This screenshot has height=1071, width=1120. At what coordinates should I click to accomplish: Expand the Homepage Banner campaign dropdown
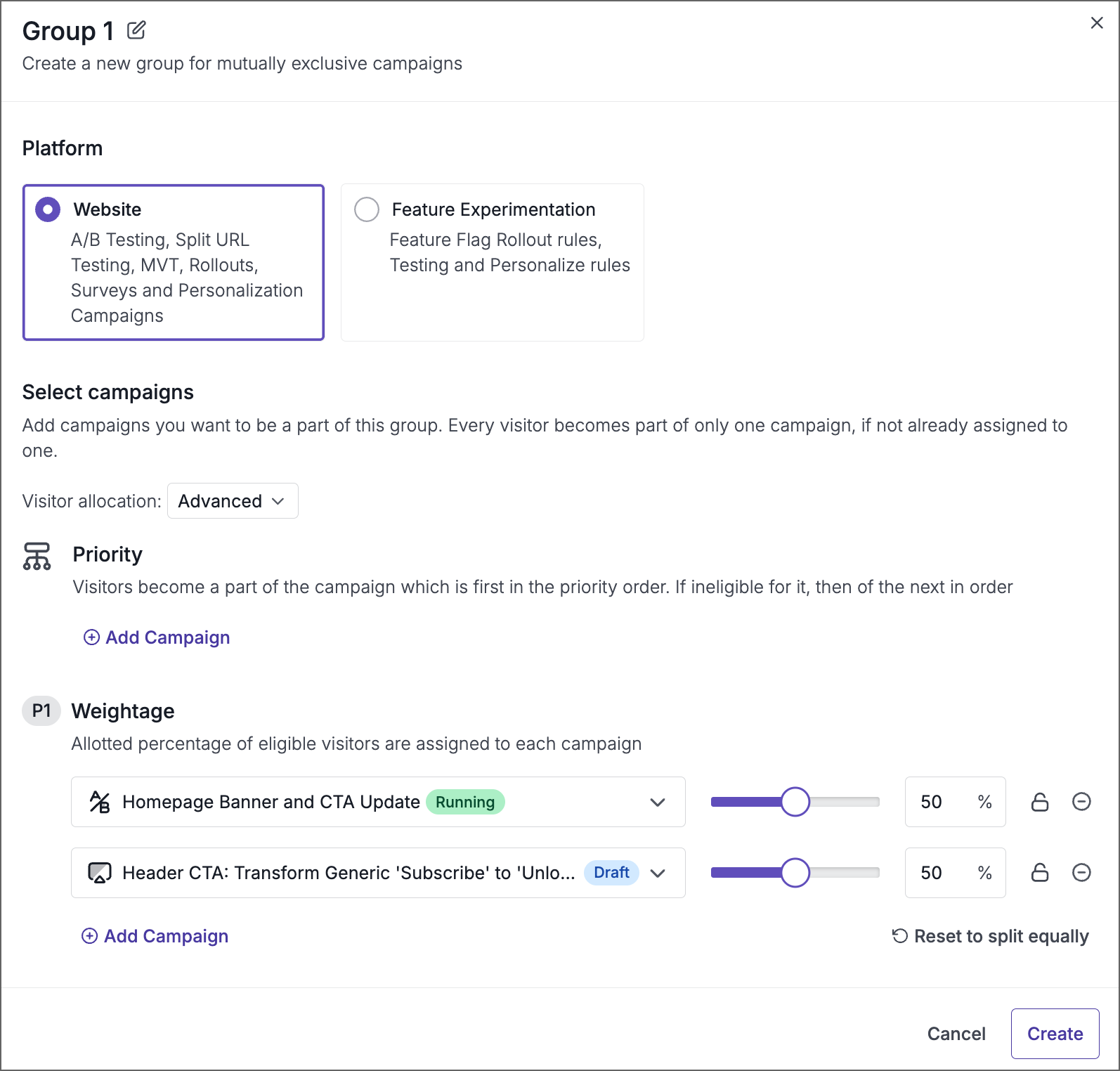pyautogui.click(x=658, y=802)
